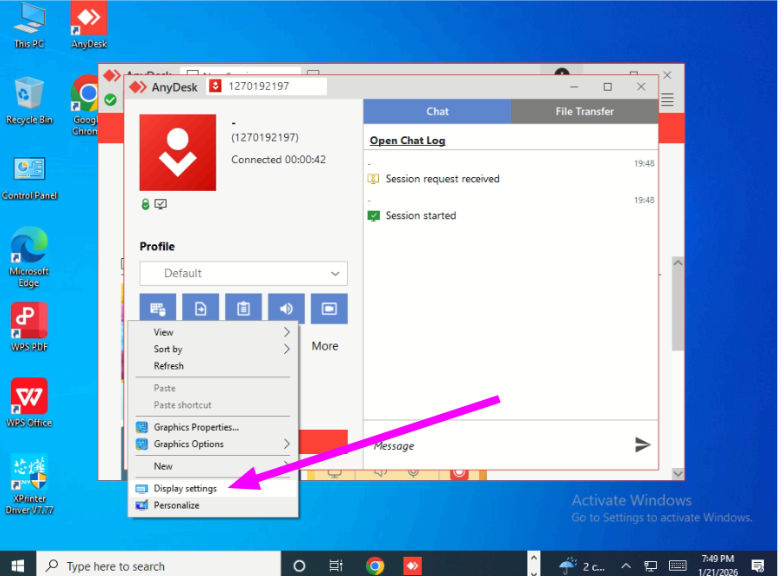781x576 pixels.
Task: Launch Microsoft Edge desktop shortcut
Action: [x=29, y=257]
